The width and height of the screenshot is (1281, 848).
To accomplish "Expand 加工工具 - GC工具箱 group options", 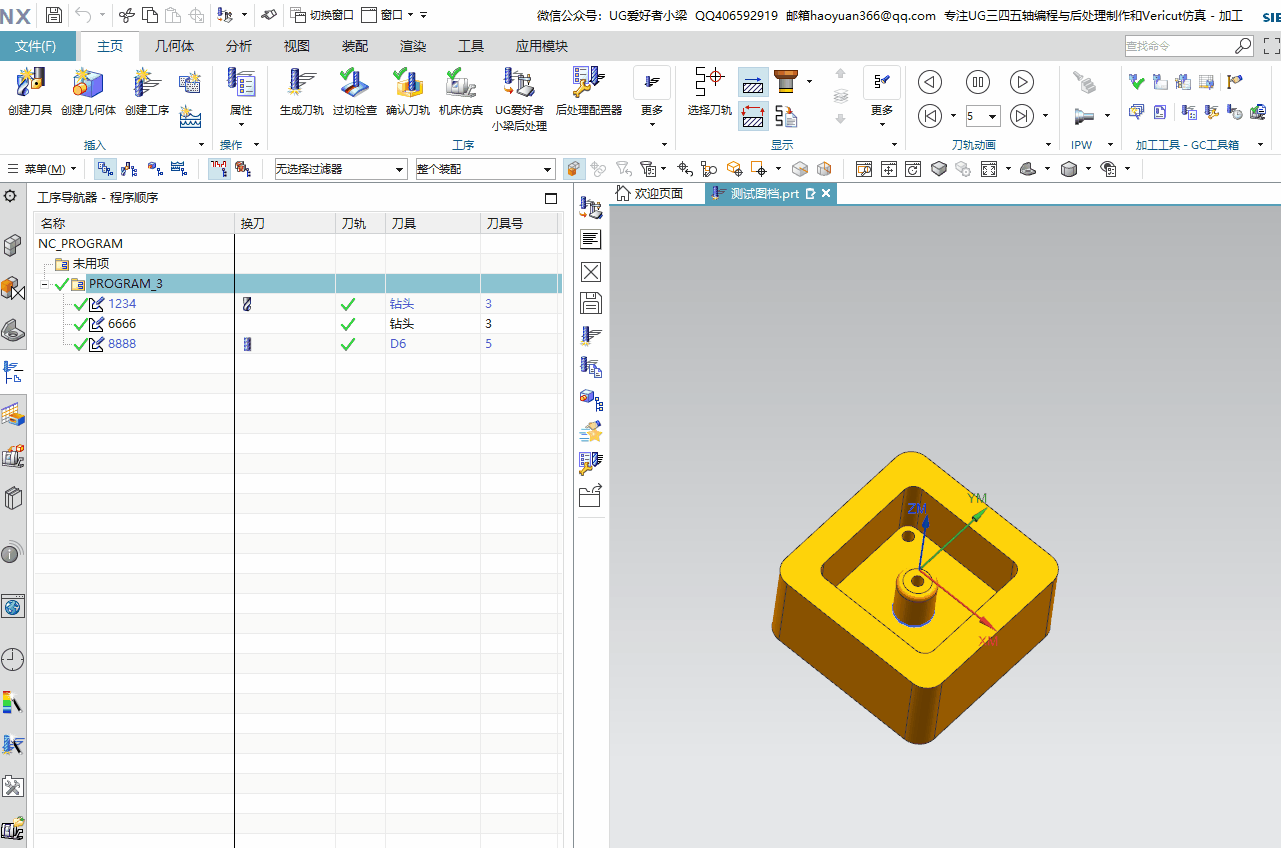I will click(1260, 145).
